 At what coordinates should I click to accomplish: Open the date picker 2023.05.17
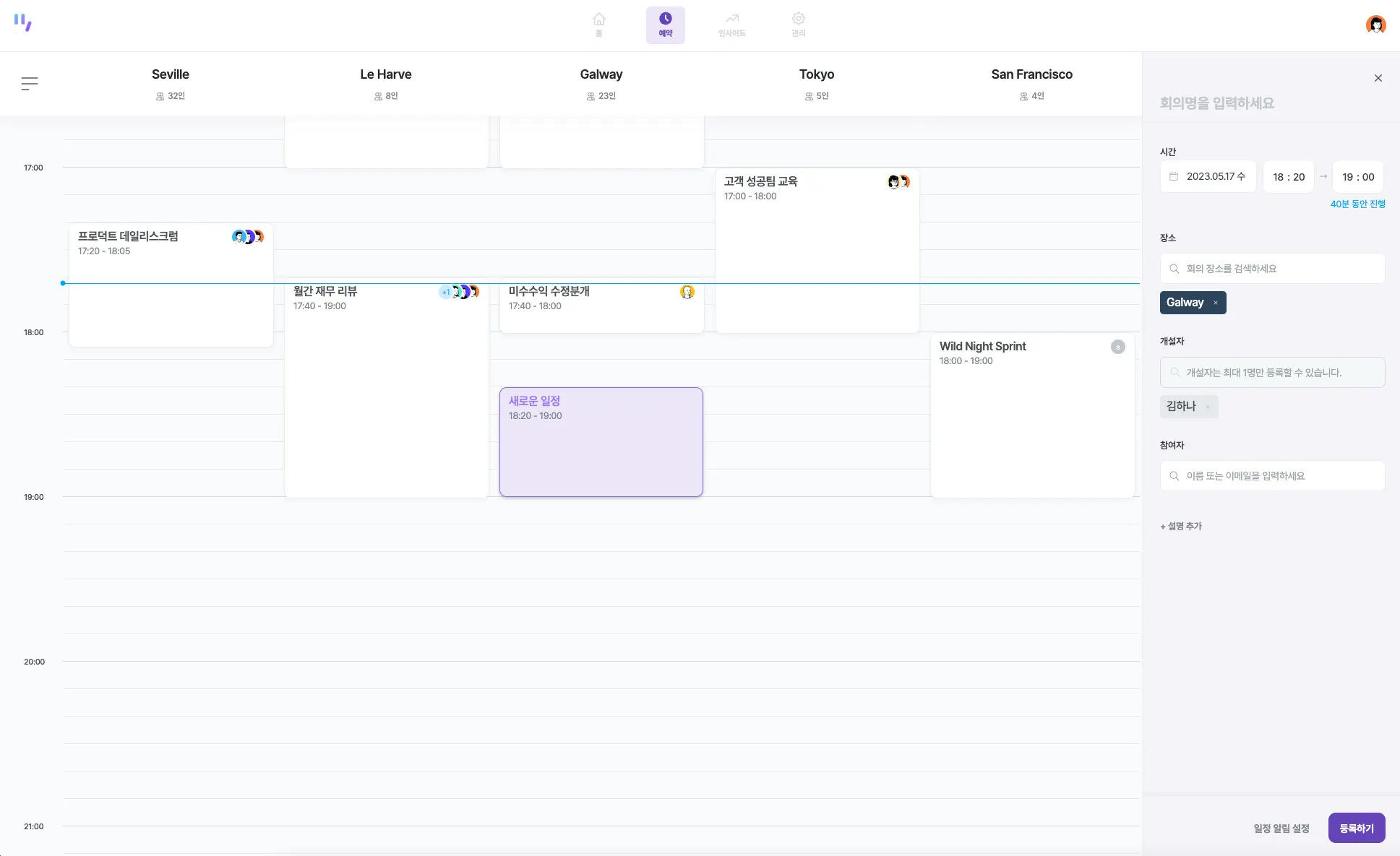(x=1208, y=176)
